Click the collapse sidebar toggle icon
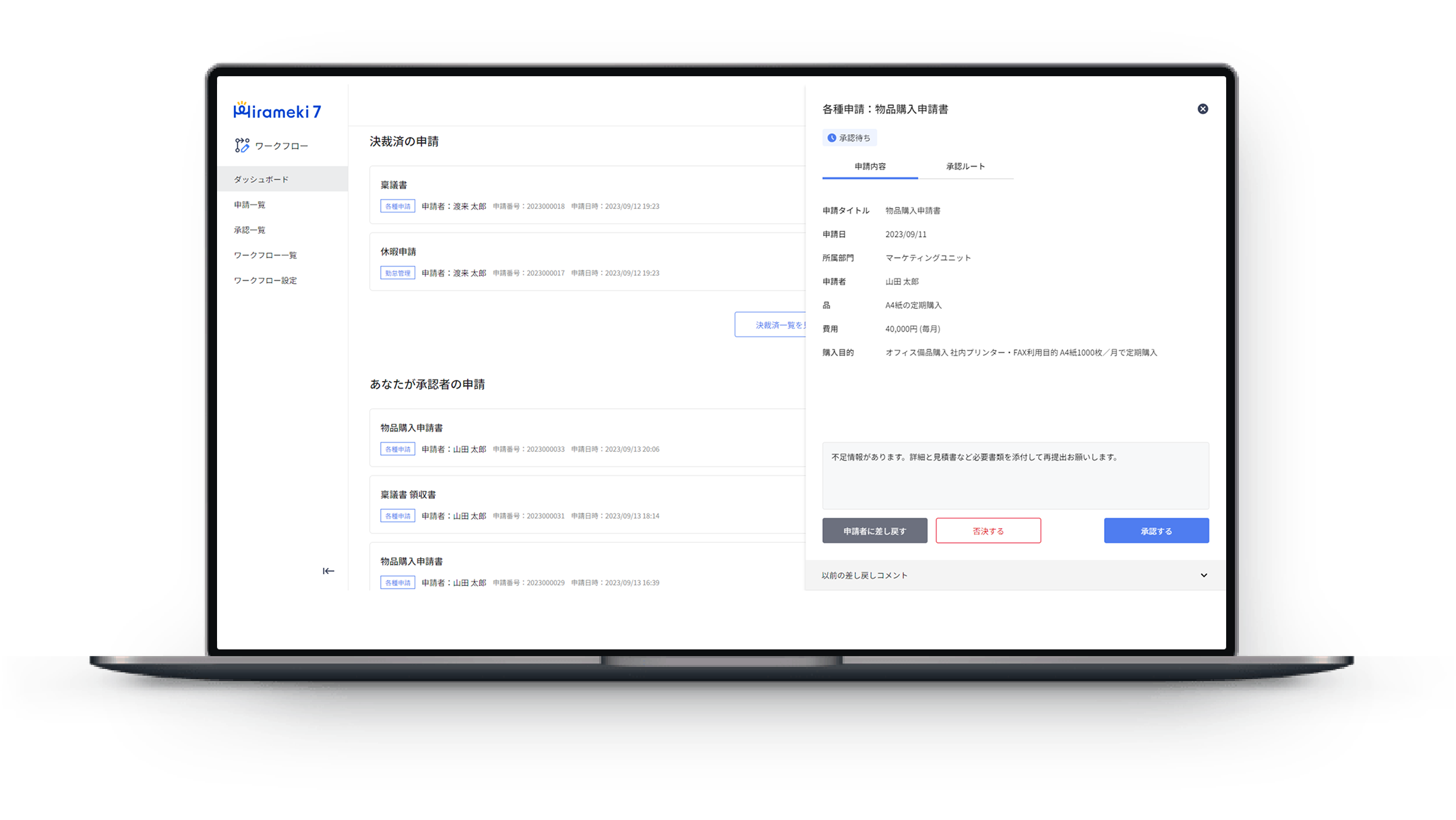Image resolution: width=1456 pixels, height=820 pixels. (328, 571)
